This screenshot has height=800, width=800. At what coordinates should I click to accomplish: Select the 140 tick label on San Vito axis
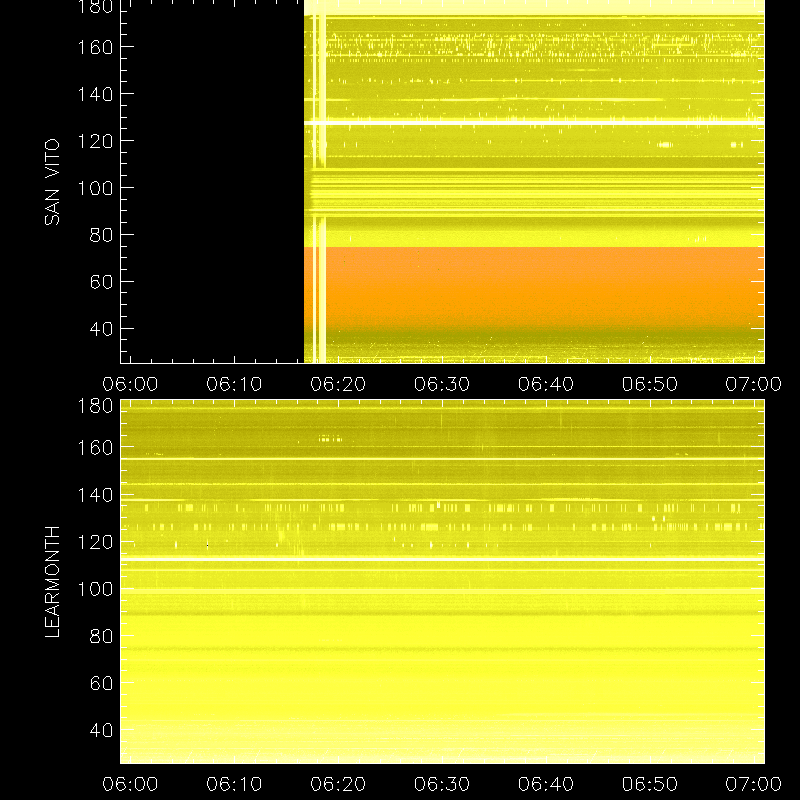click(x=95, y=94)
